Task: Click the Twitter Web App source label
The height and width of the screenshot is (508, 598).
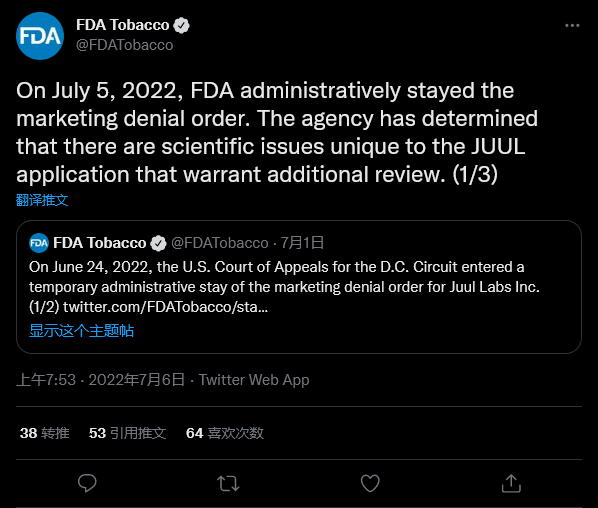Action: click(x=254, y=380)
